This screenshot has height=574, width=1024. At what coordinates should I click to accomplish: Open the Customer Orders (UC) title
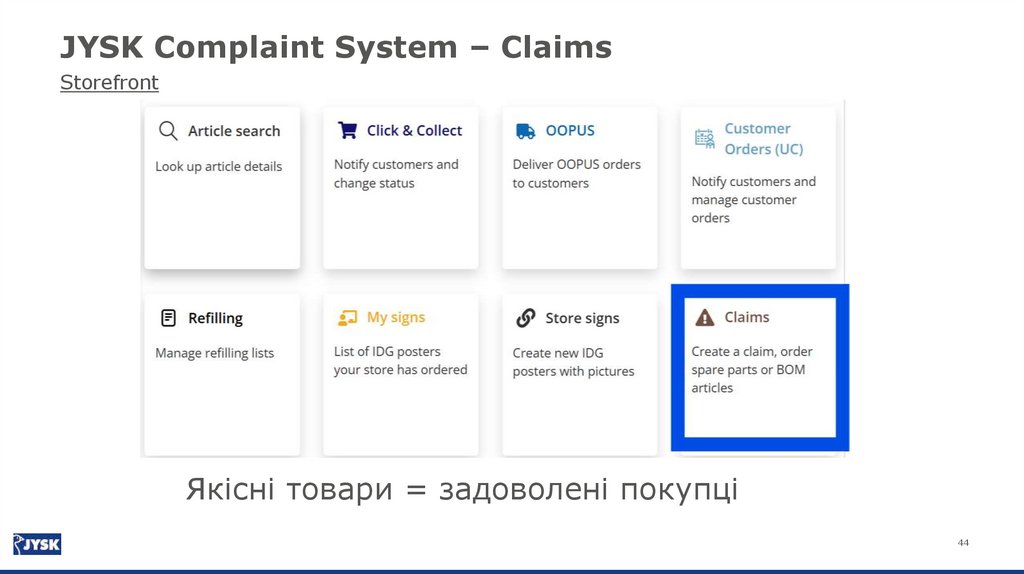(x=763, y=138)
